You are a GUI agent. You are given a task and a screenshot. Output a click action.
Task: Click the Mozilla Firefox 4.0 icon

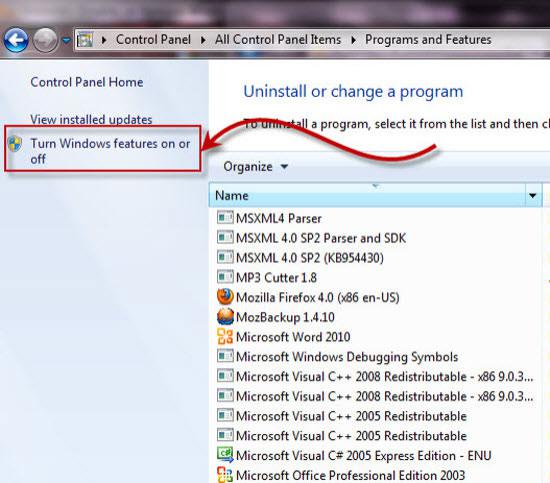[225, 296]
